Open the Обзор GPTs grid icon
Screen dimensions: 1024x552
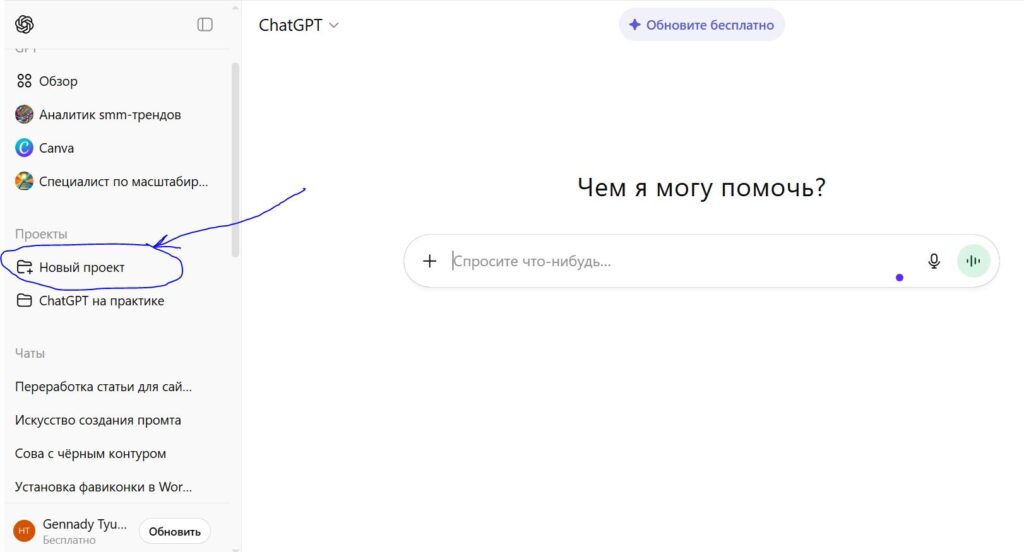(25, 81)
